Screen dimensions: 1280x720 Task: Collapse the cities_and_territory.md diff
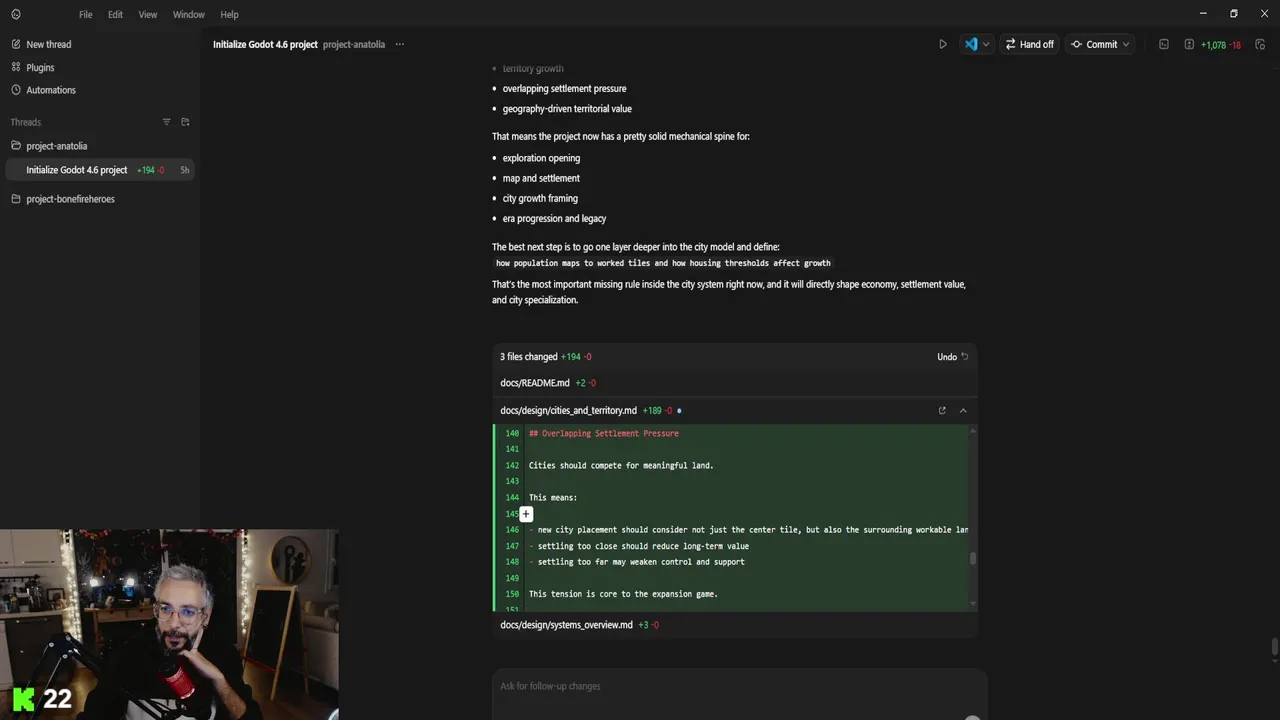coord(963,410)
